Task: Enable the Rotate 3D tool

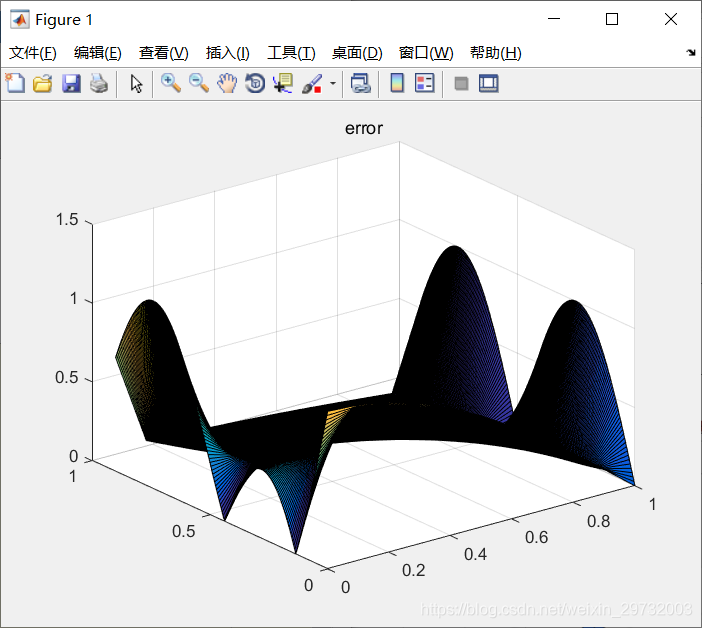Action: coord(255,83)
